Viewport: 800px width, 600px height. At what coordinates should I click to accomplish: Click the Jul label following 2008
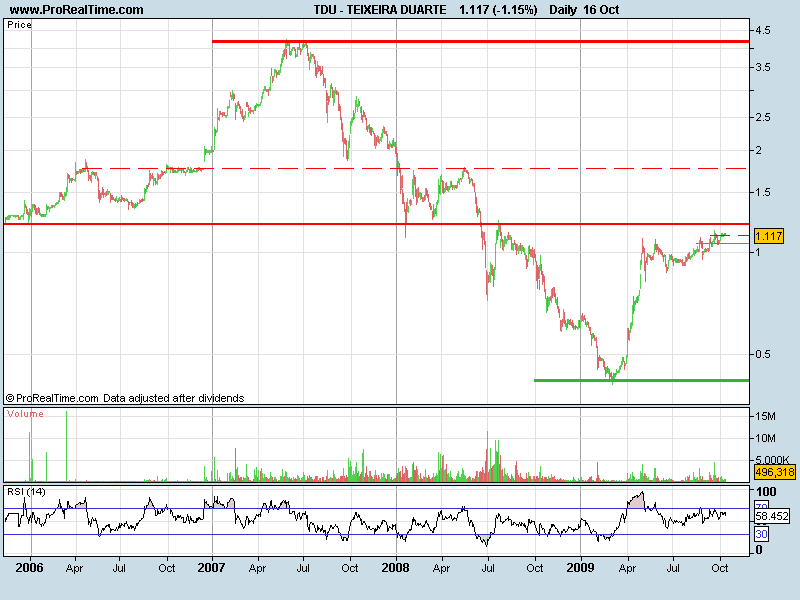click(488, 568)
